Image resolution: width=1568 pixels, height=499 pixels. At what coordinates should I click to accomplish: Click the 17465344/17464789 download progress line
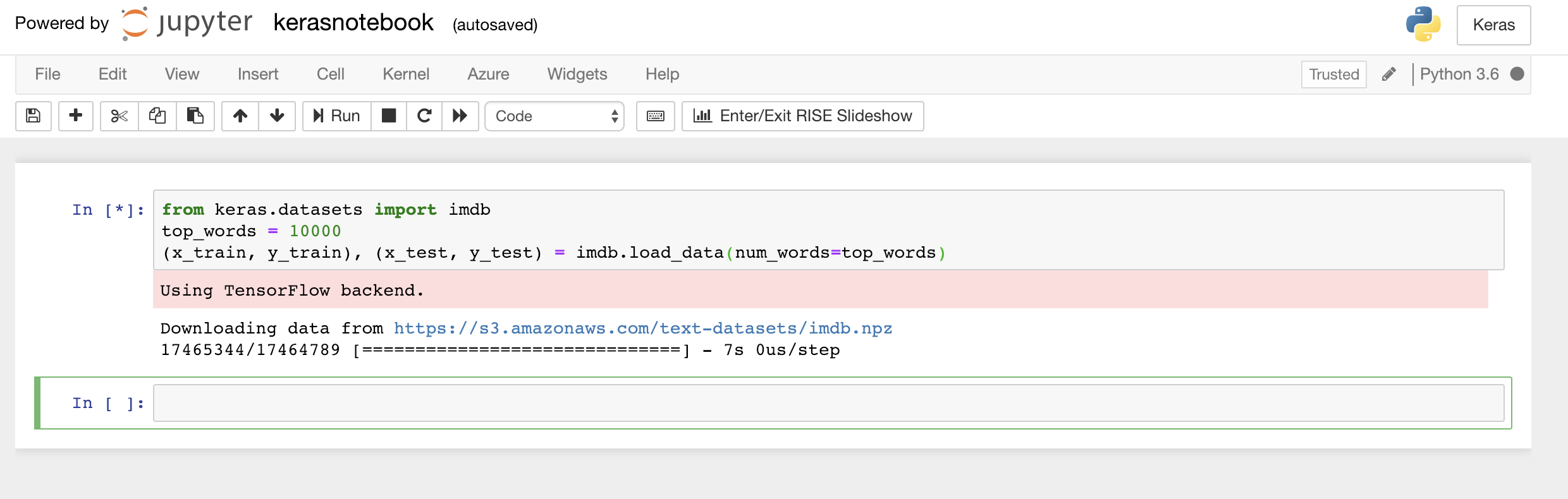pos(500,350)
